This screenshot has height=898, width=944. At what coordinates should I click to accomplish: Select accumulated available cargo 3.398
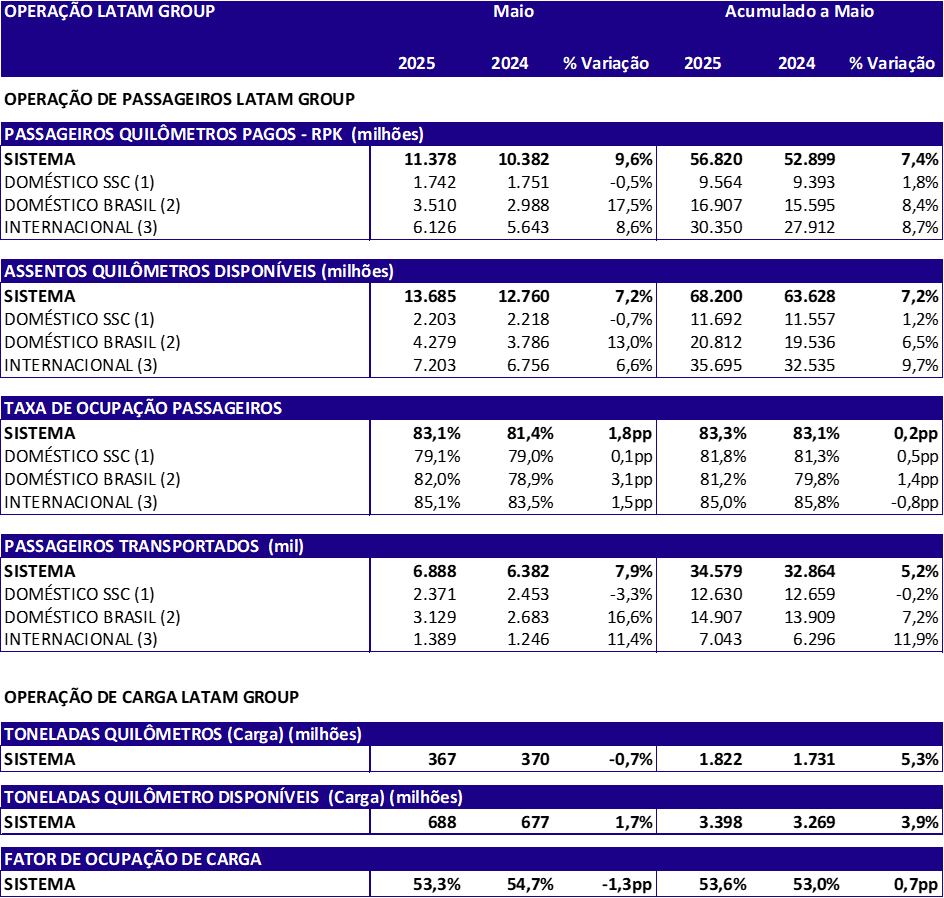[721, 823]
